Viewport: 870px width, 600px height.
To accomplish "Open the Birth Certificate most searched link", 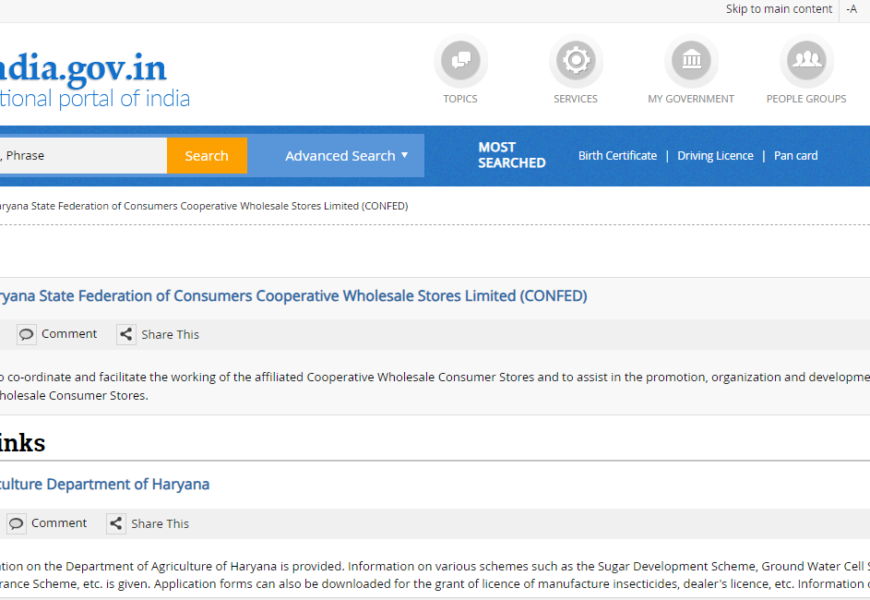I will click(x=617, y=156).
